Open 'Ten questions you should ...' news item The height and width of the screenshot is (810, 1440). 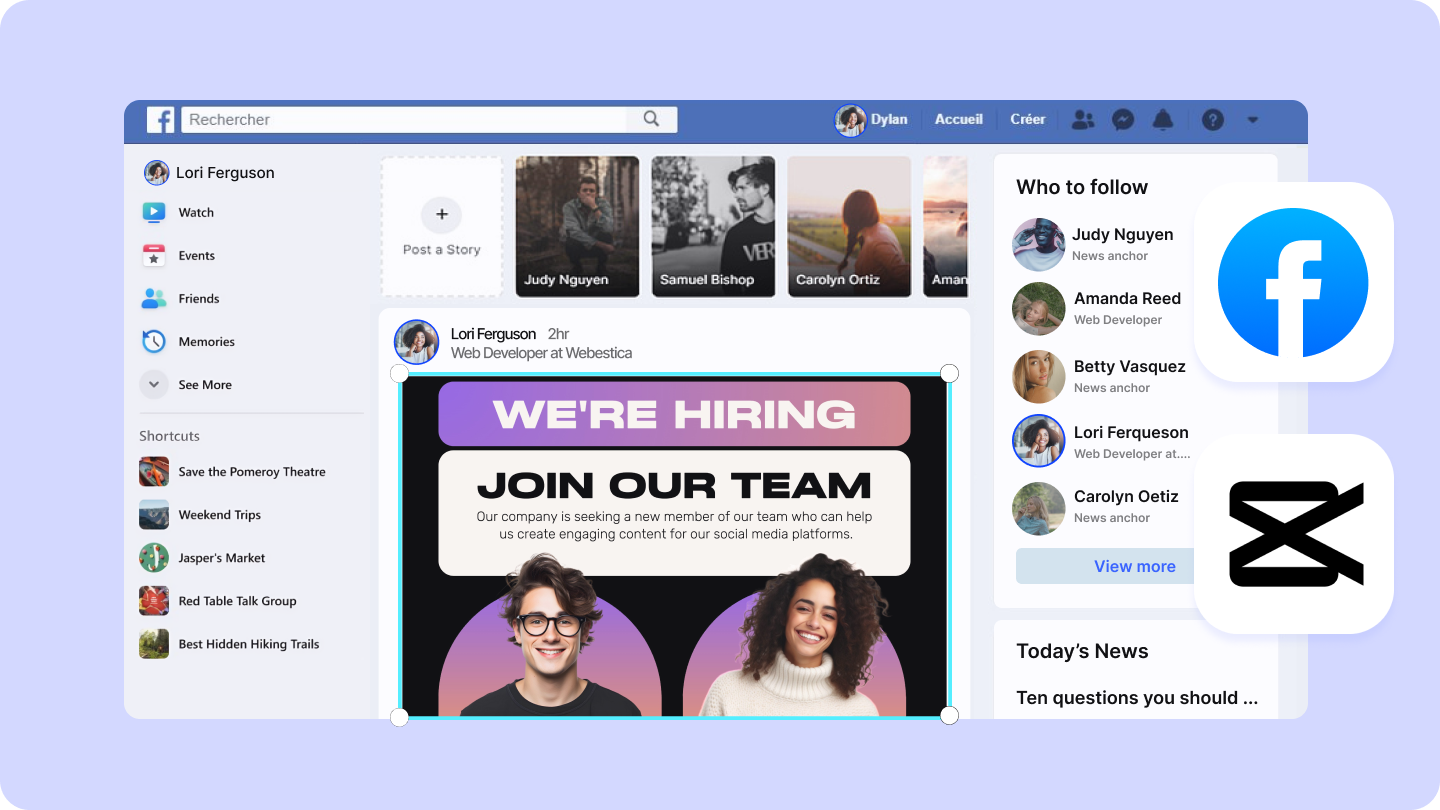click(x=1137, y=698)
